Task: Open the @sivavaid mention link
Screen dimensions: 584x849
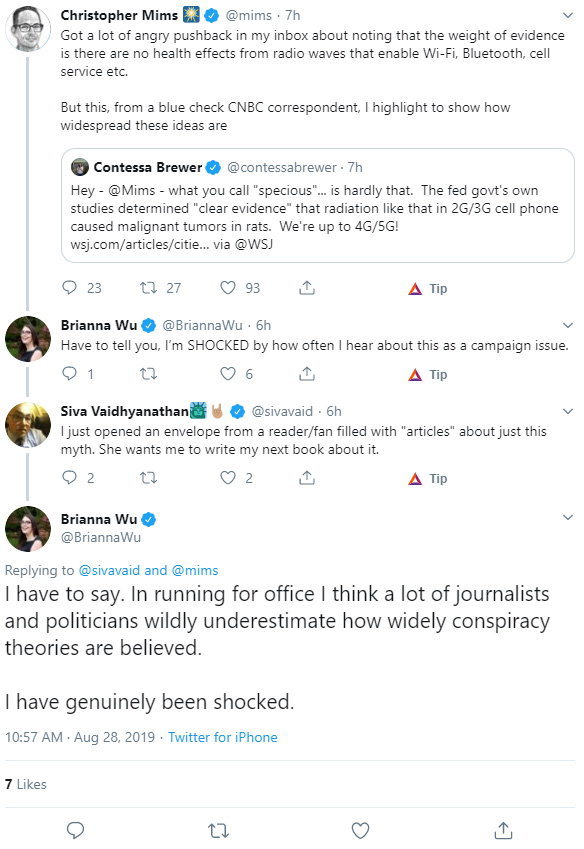Action: tap(109, 570)
